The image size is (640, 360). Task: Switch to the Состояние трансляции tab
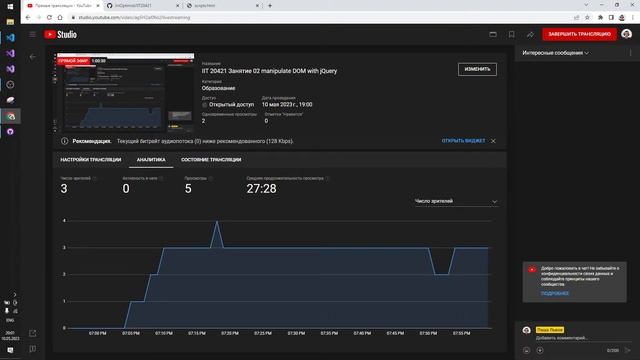[211, 160]
